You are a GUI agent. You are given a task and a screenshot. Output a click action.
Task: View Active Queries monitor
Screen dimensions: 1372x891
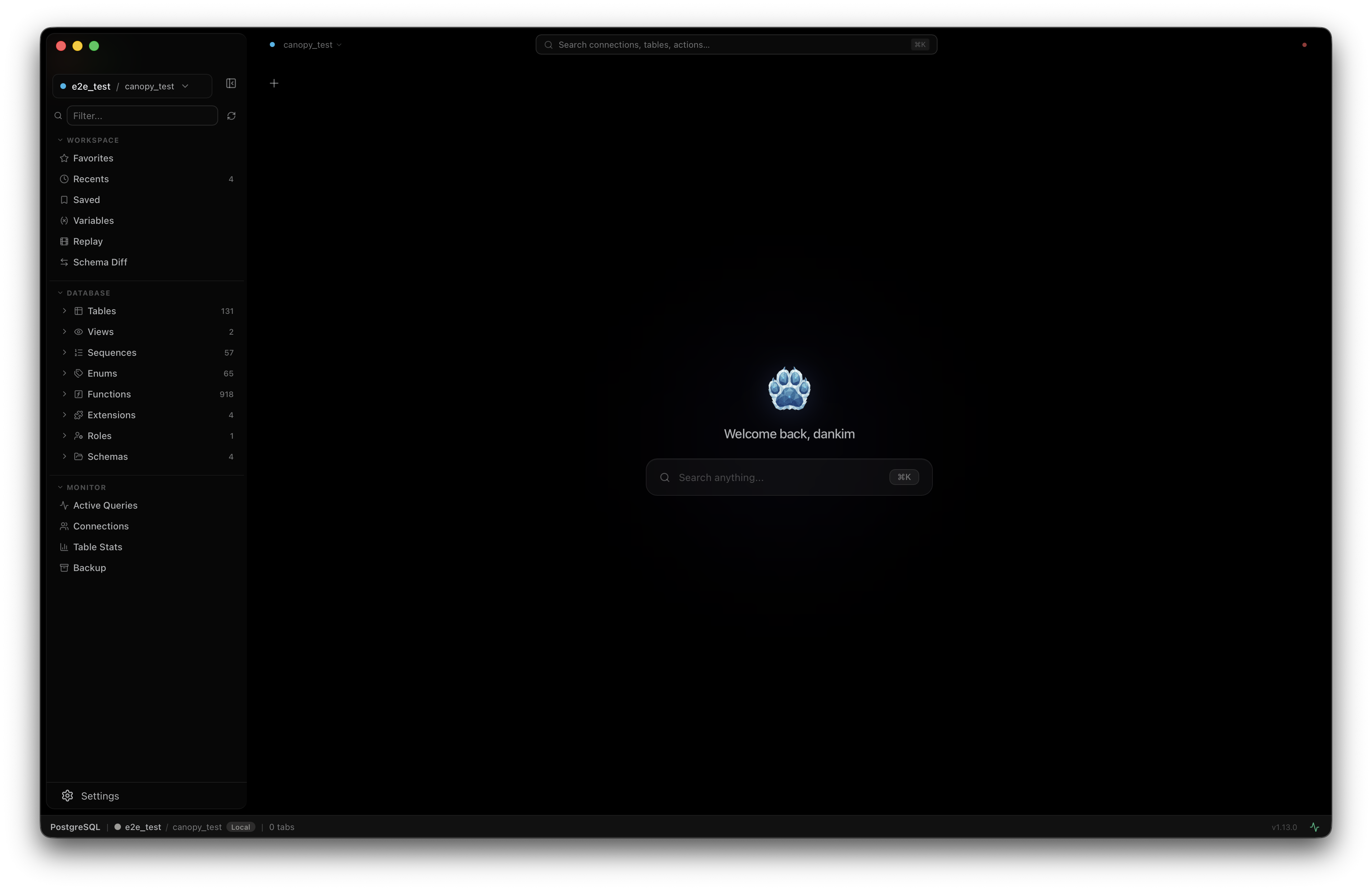(105, 505)
